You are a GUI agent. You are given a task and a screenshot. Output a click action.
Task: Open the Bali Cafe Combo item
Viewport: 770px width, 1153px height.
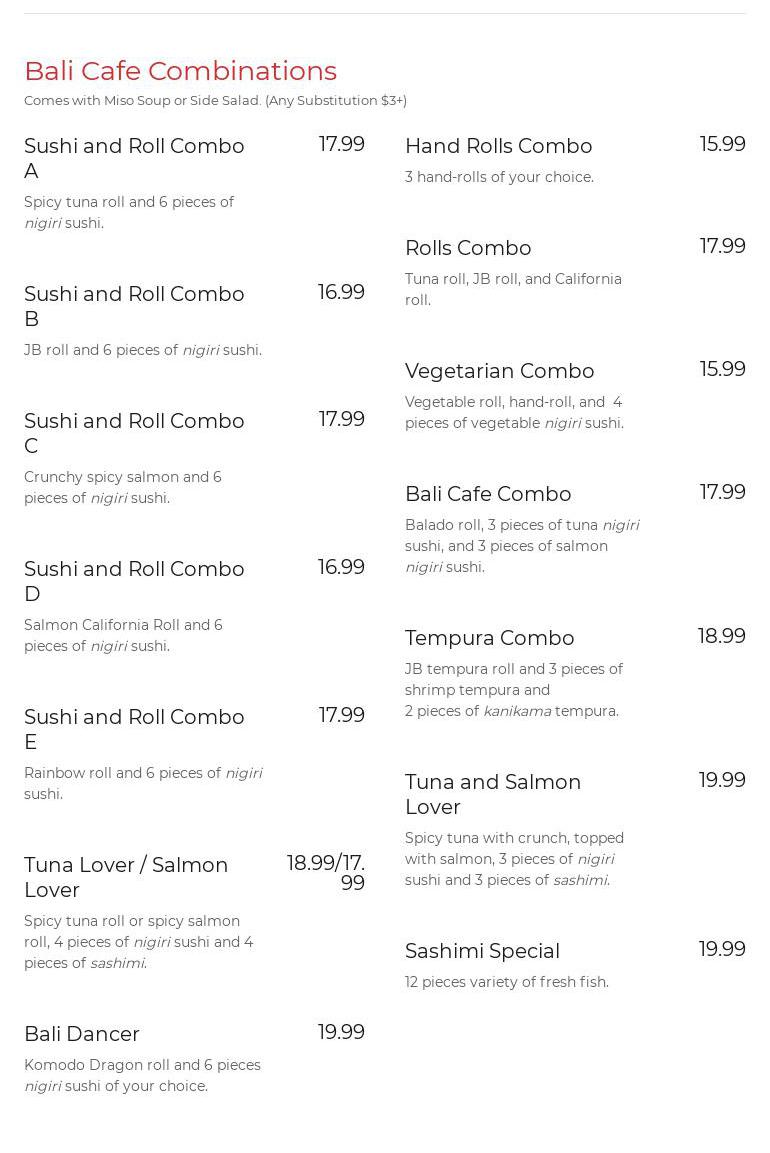point(488,494)
